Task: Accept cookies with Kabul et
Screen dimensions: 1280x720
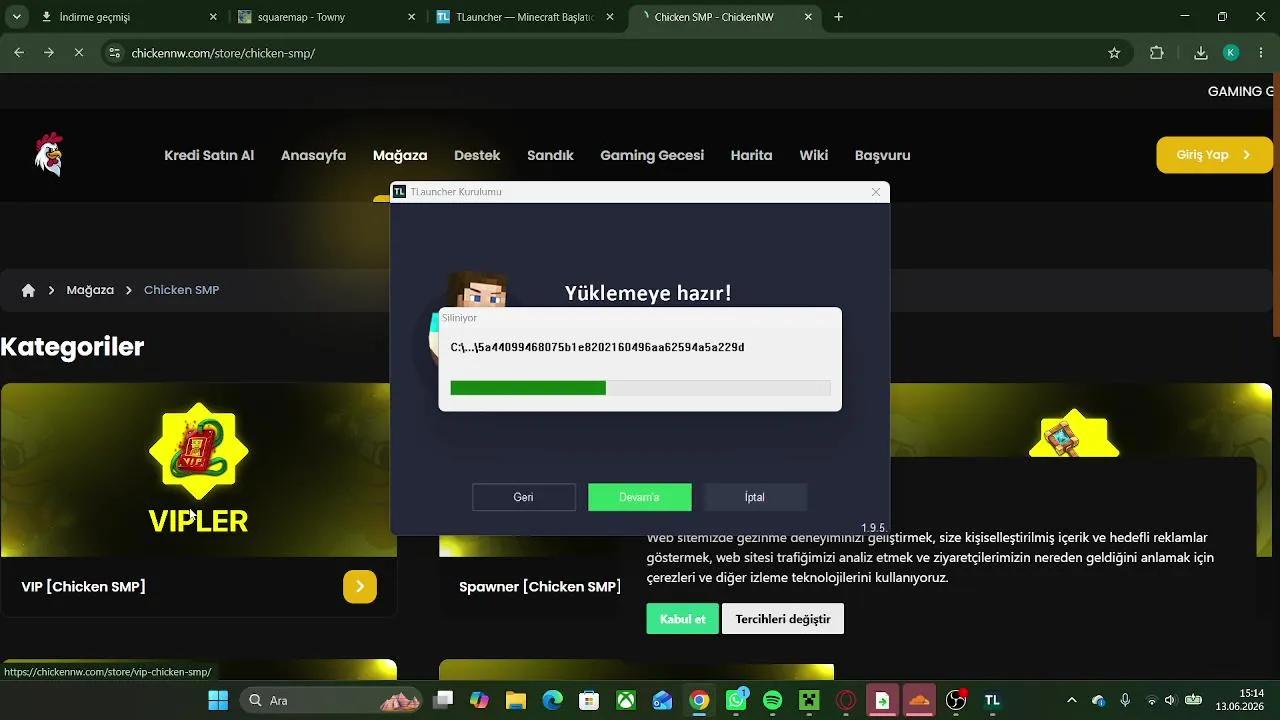Action: (683, 619)
